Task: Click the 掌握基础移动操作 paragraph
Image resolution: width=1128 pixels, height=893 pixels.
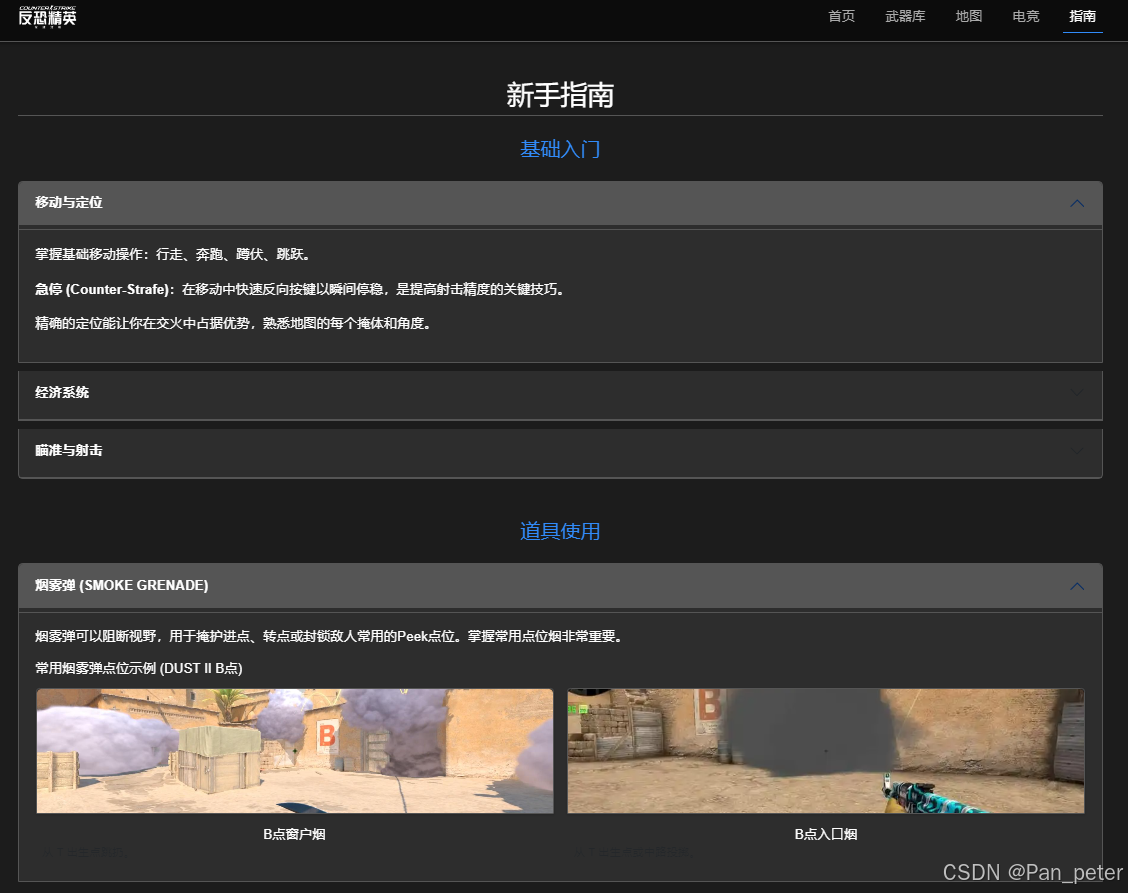Action: [173, 255]
